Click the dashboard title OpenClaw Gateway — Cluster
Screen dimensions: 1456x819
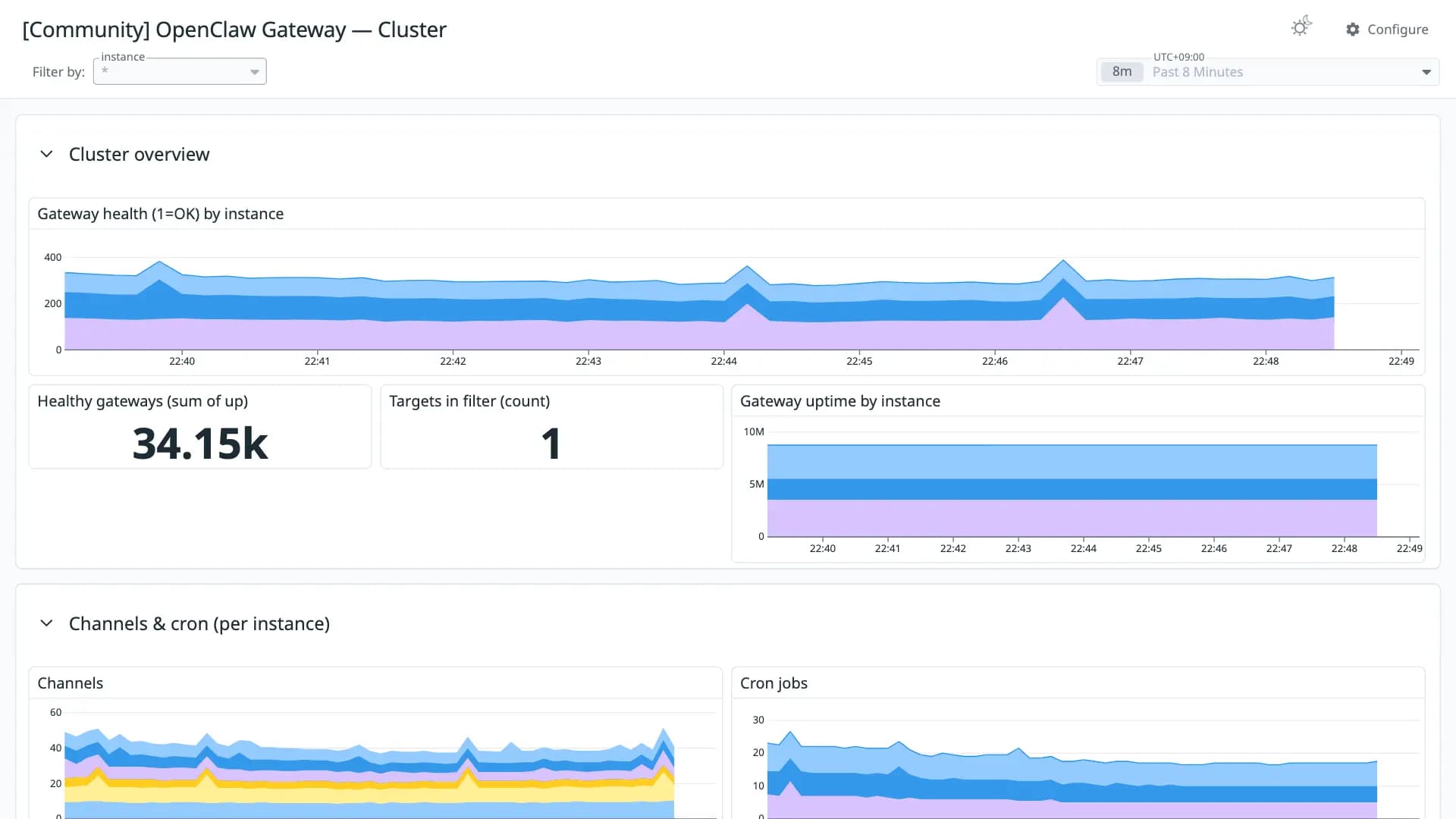tap(234, 30)
